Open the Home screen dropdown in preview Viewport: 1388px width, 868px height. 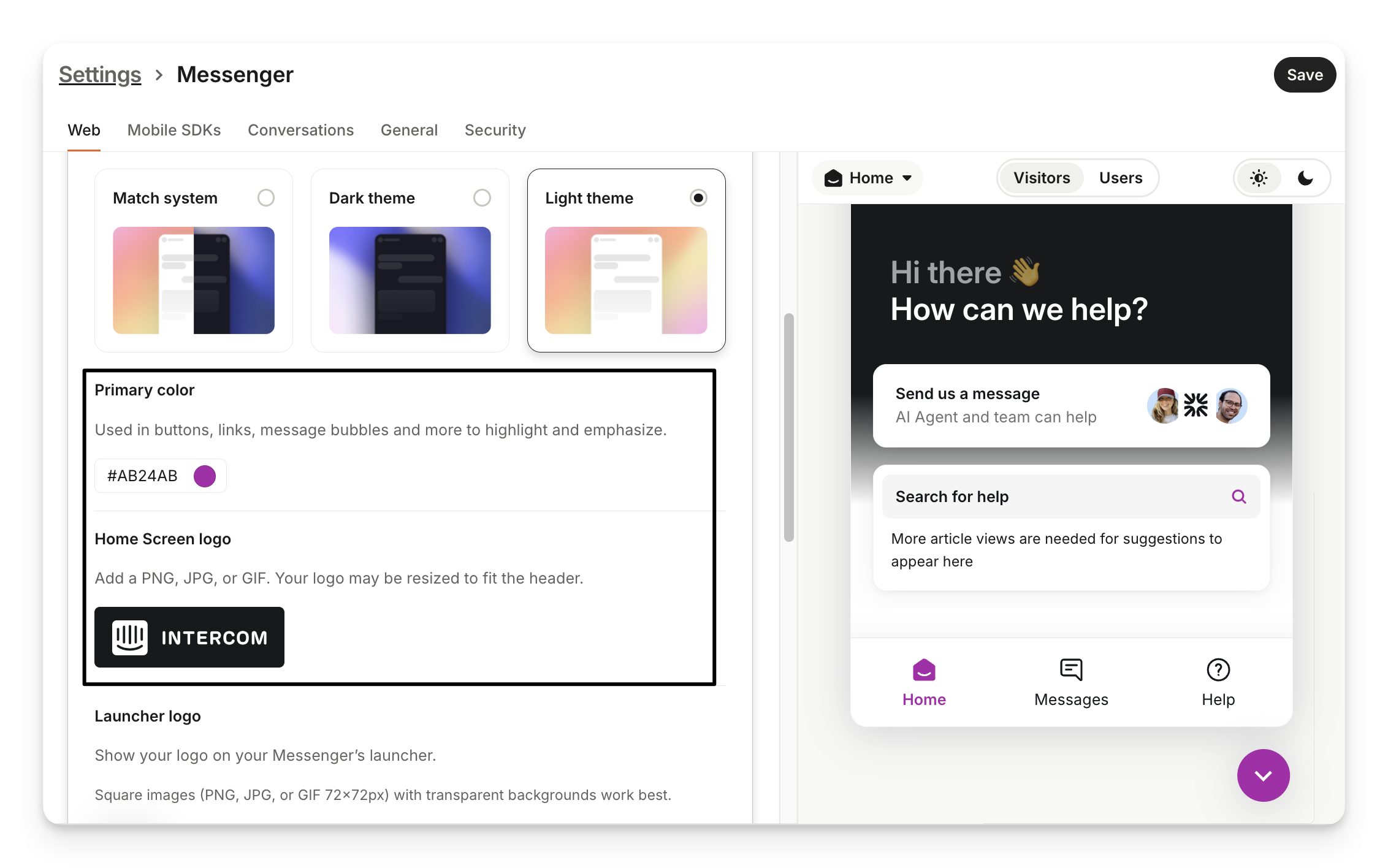867,178
